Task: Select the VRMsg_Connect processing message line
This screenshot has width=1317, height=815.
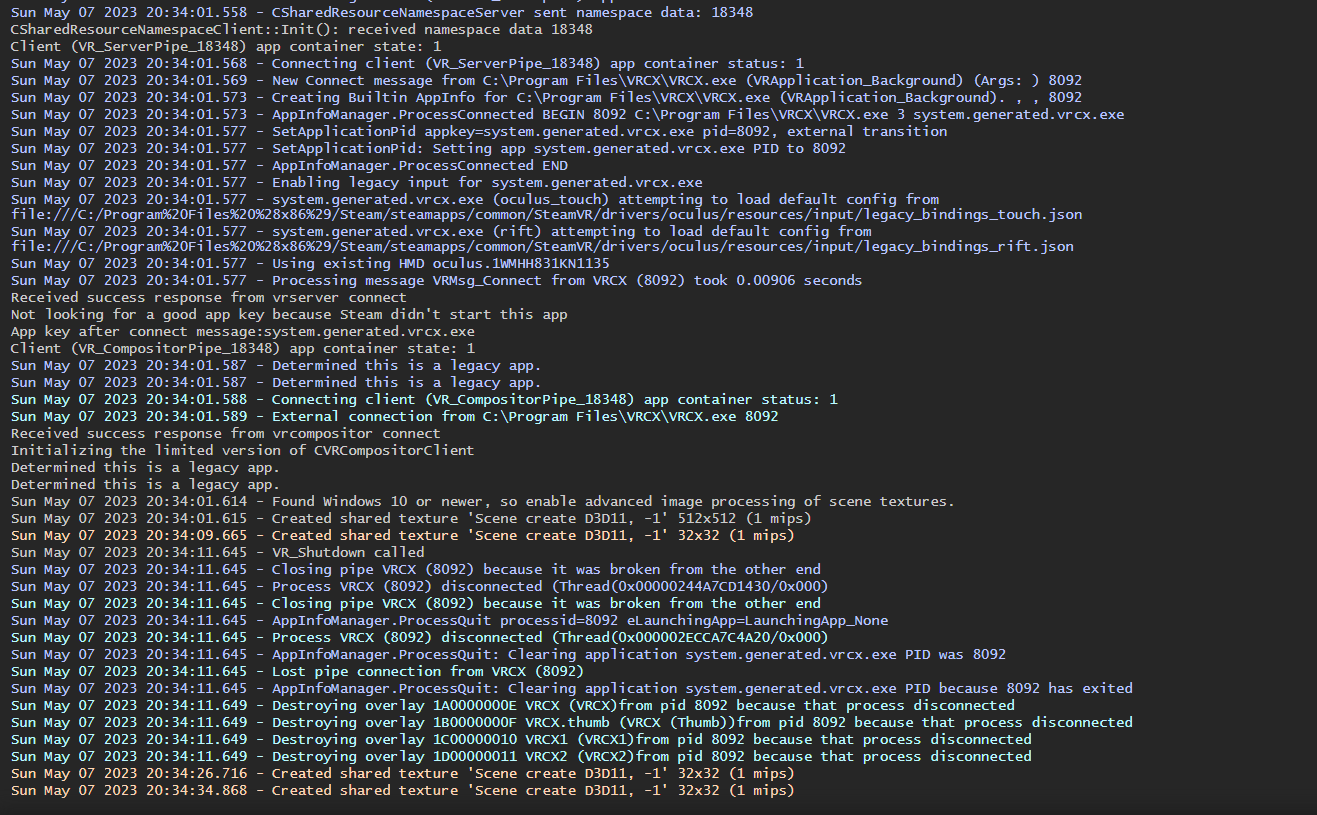Action: coord(430,280)
